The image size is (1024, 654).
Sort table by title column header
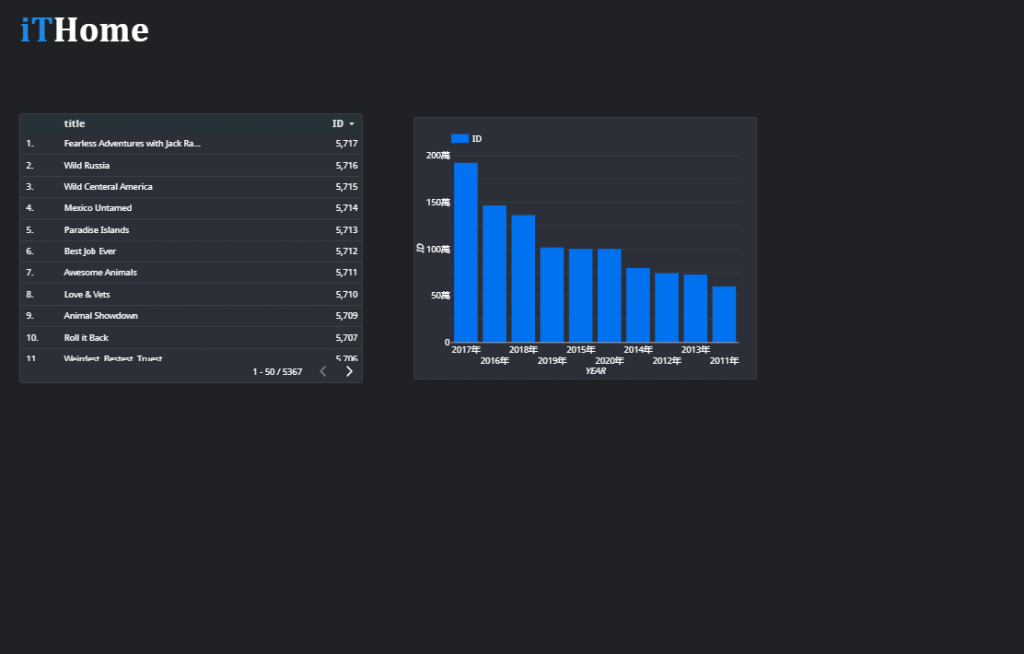74,123
